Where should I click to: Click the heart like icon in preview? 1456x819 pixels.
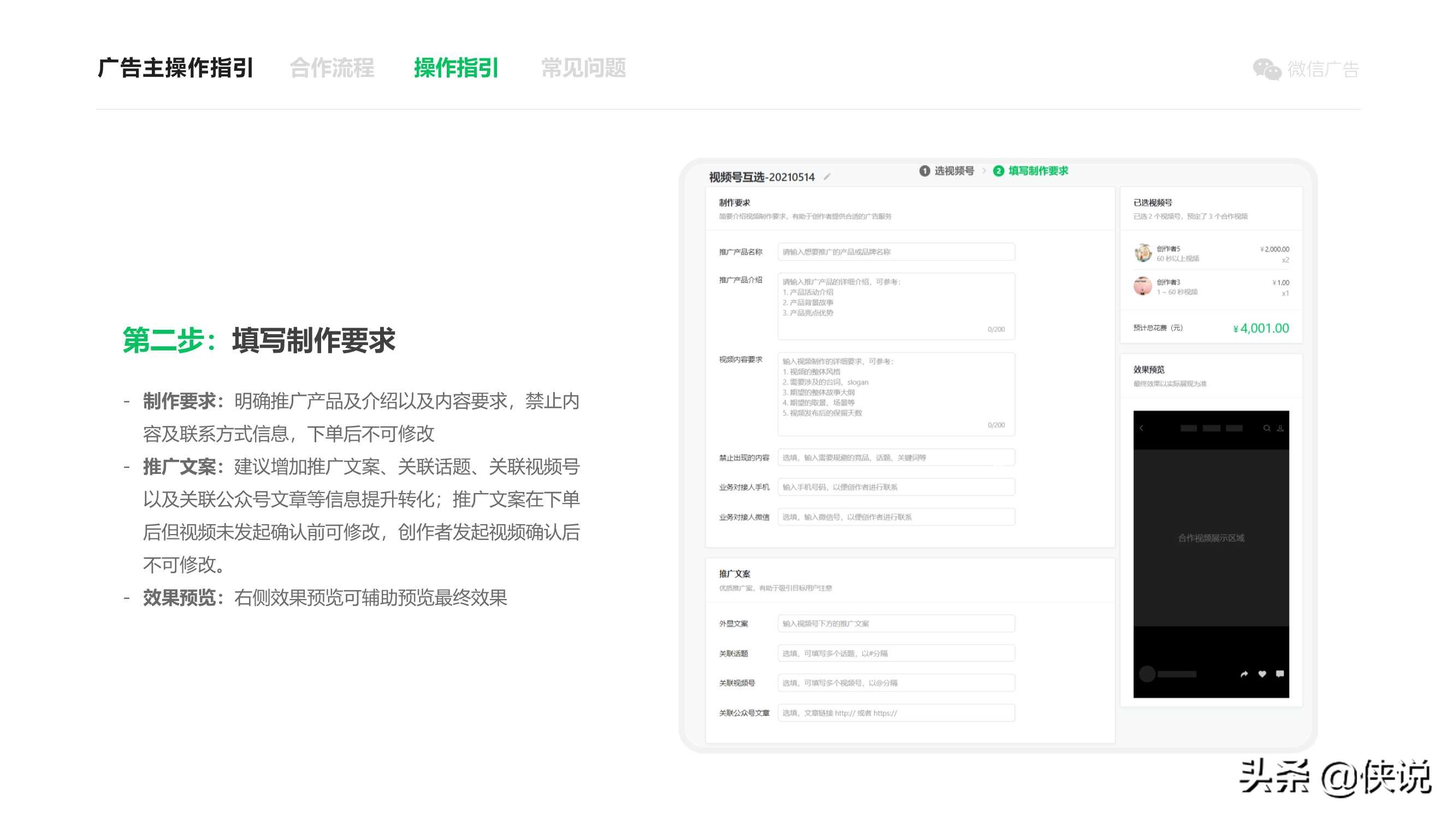(1262, 674)
